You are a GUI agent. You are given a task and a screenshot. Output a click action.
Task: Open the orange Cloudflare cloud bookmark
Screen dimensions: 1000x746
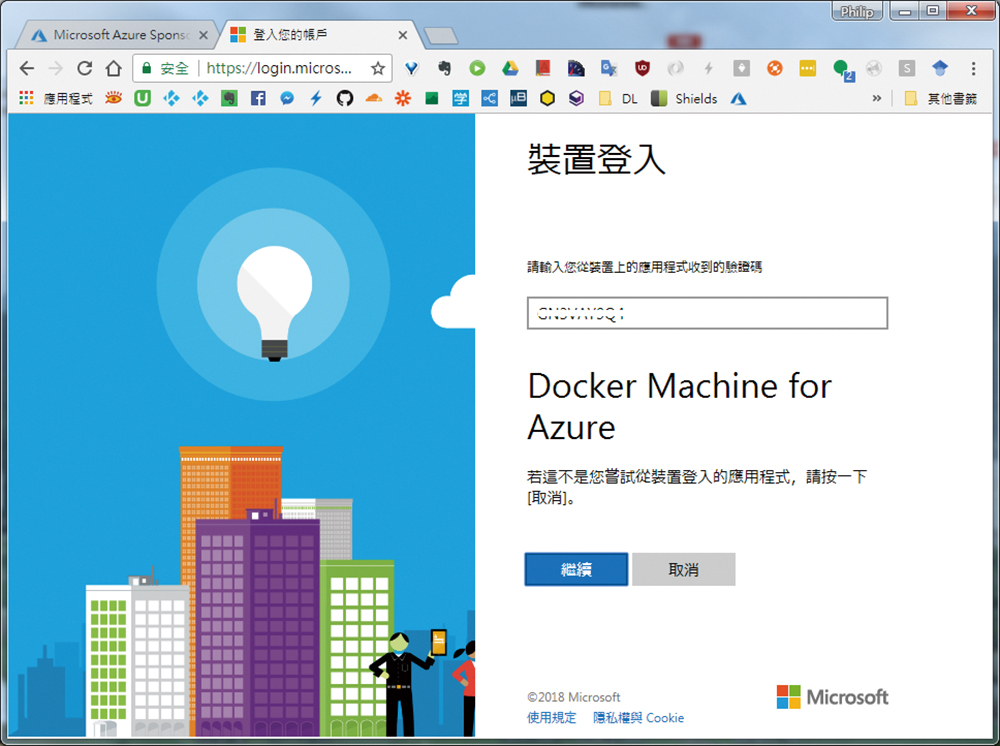click(374, 98)
